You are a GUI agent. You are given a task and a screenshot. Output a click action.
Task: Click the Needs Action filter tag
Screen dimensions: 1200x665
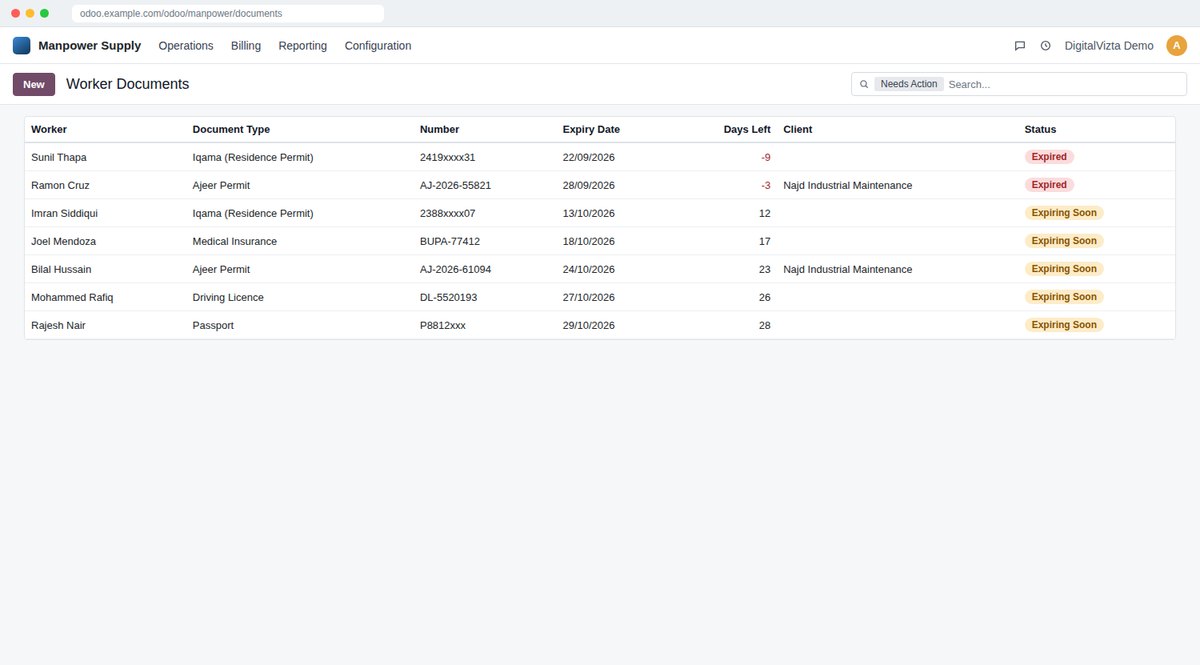tap(909, 84)
